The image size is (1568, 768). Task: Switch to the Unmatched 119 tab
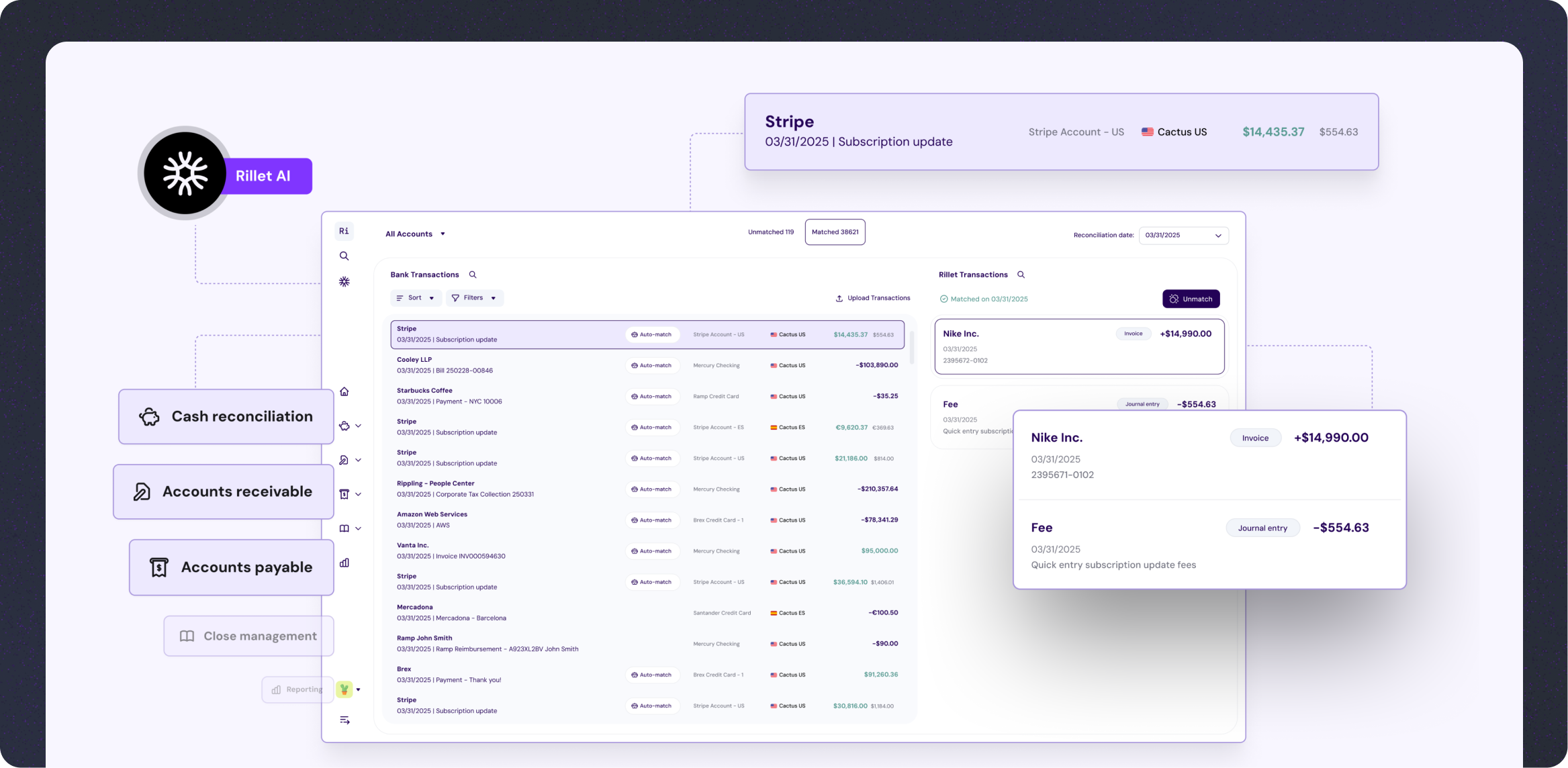(x=770, y=232)
